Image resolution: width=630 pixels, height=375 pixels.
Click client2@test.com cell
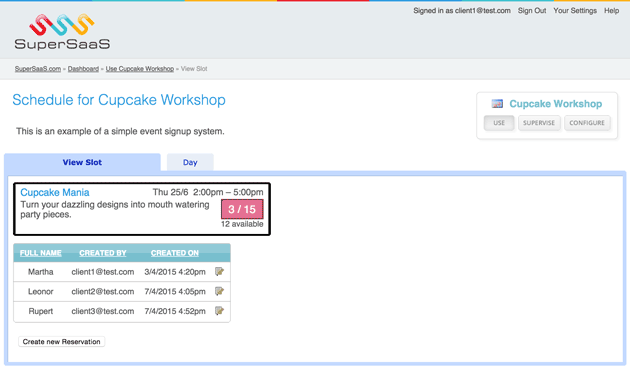tap(103, 291)
